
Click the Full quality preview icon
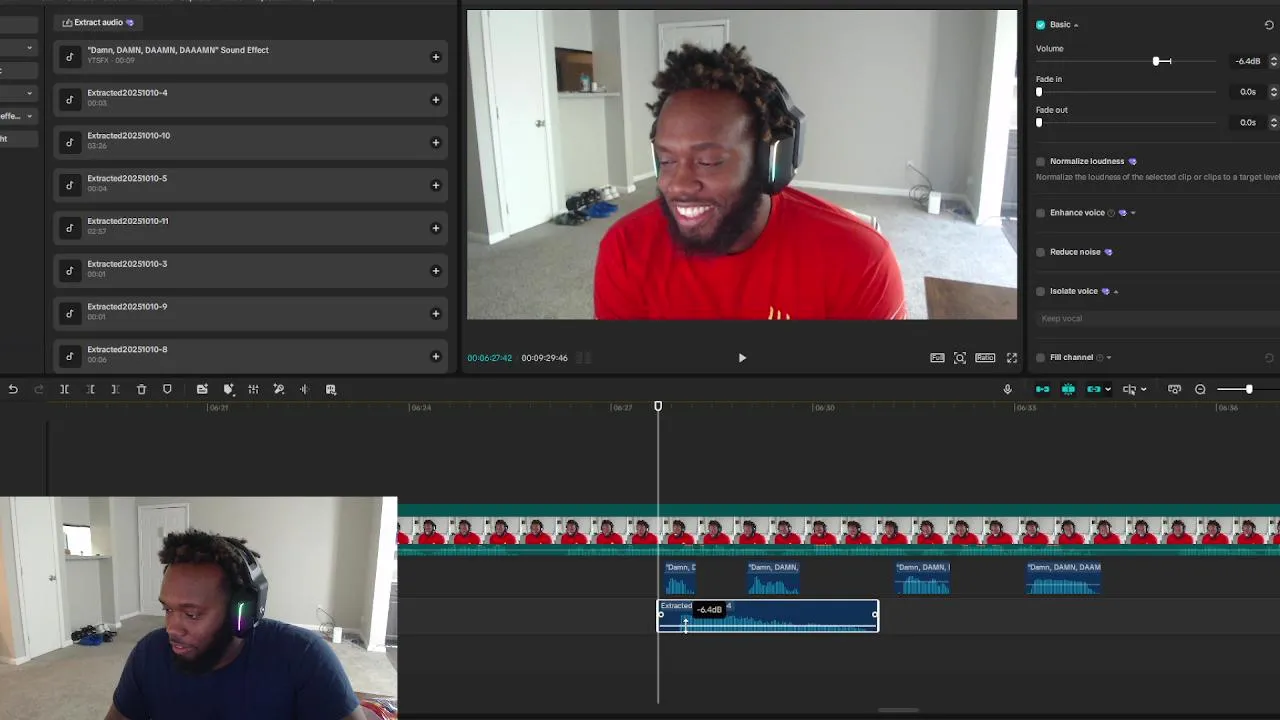937,358
